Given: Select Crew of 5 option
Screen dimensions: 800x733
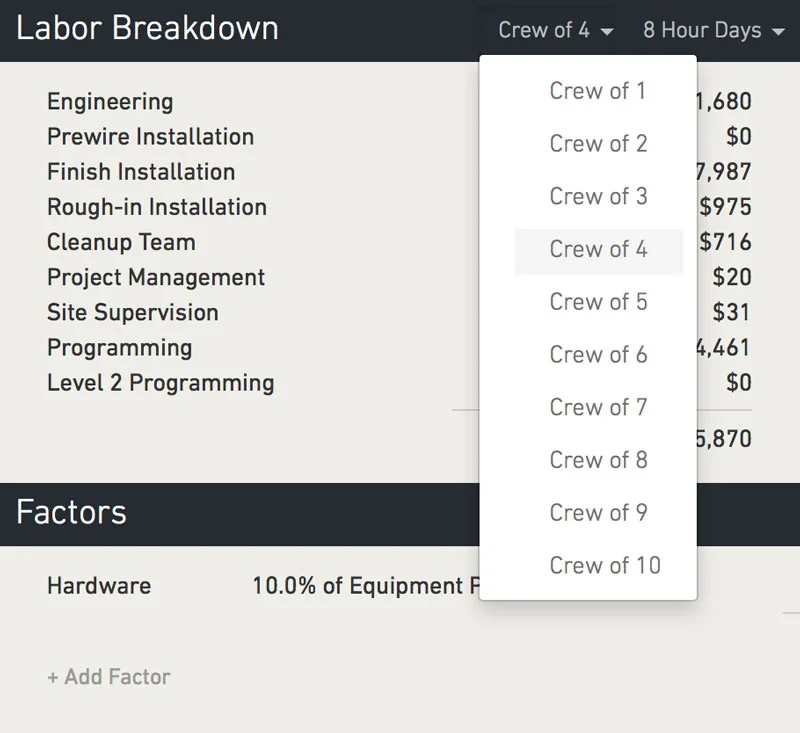Looking at the screenshot, I should [598, 302].
